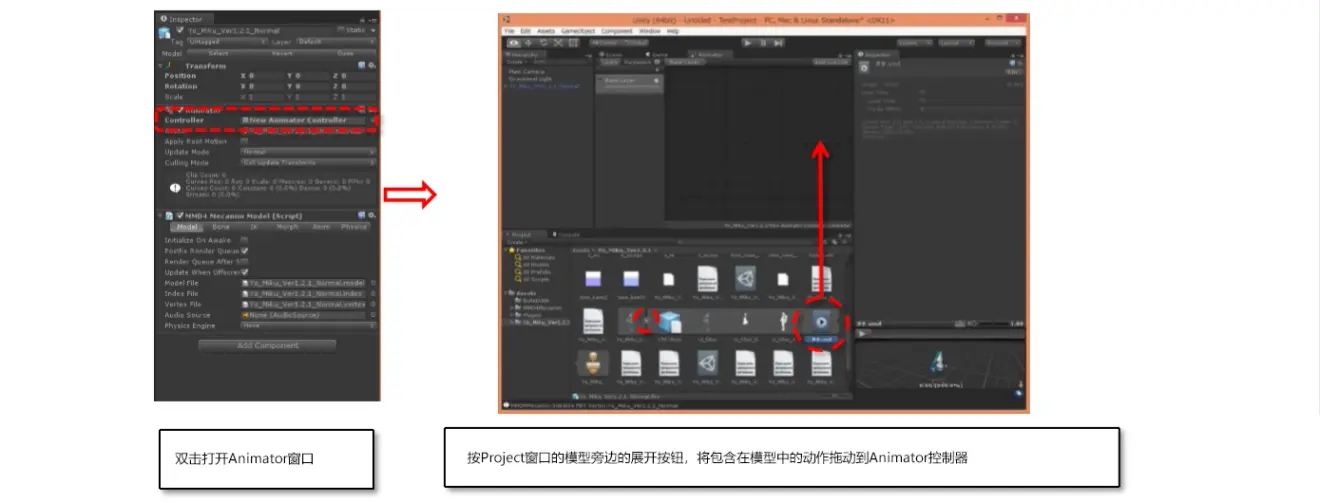Toggle the eye icon beside Parameters
Image resolution: width=1320 pixels, height=503 pixels.
pos(657,62)
